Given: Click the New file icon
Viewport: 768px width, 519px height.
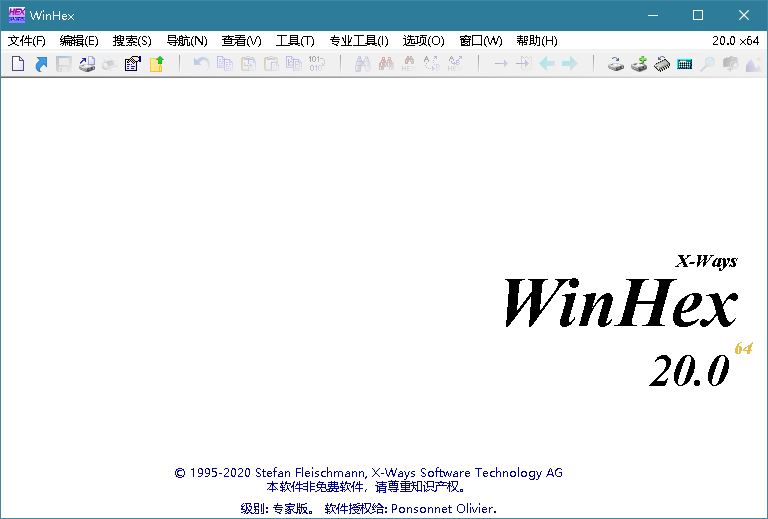Looking at the screenshot, I should 18,64.
